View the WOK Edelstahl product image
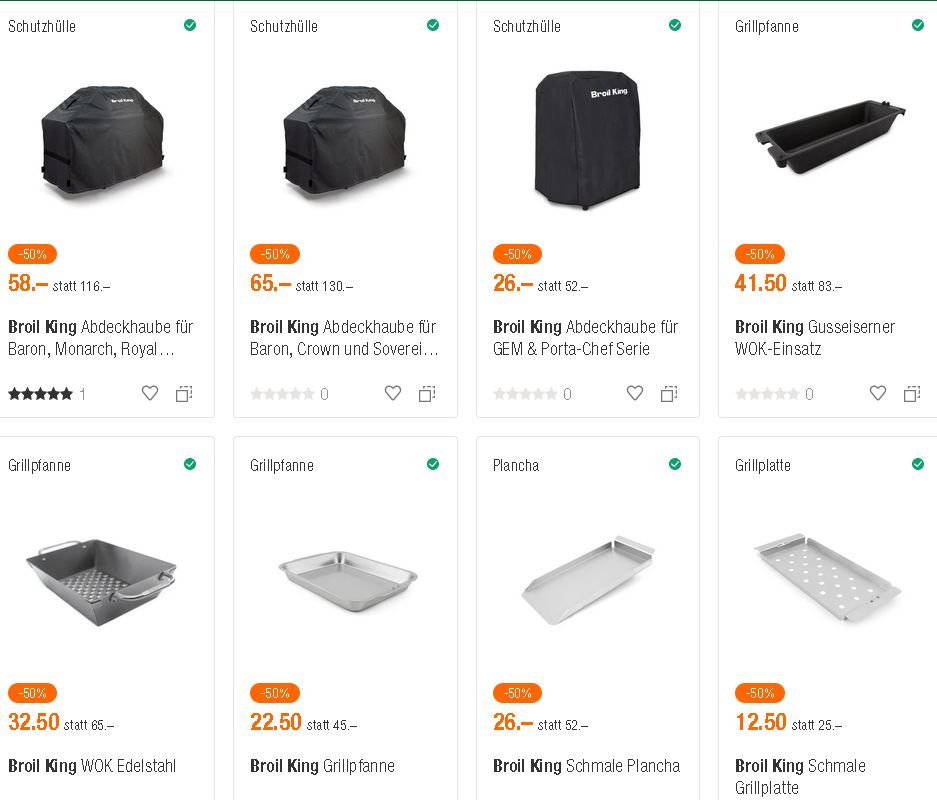This screenshot has width=937, height=800. point(100,572)
